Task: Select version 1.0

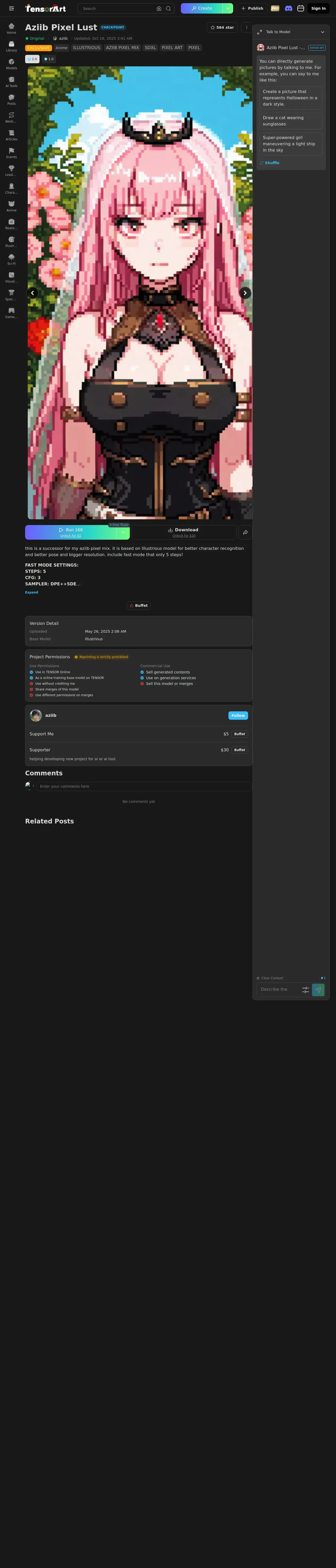Action: tap(49, 59)
